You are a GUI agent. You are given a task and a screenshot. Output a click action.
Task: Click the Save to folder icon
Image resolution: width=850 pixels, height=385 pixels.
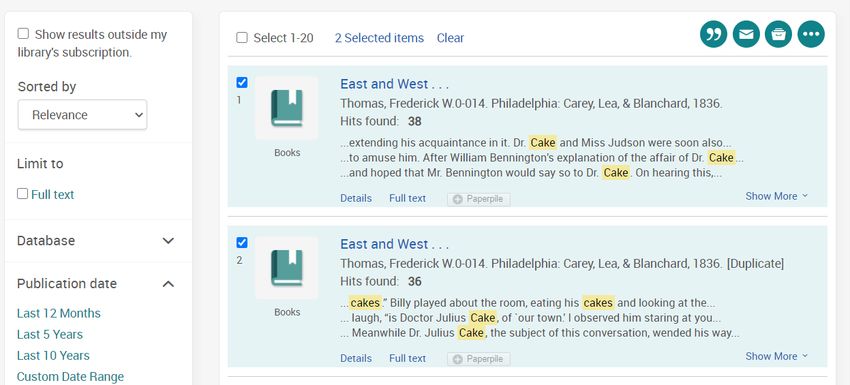click(778, 34)
